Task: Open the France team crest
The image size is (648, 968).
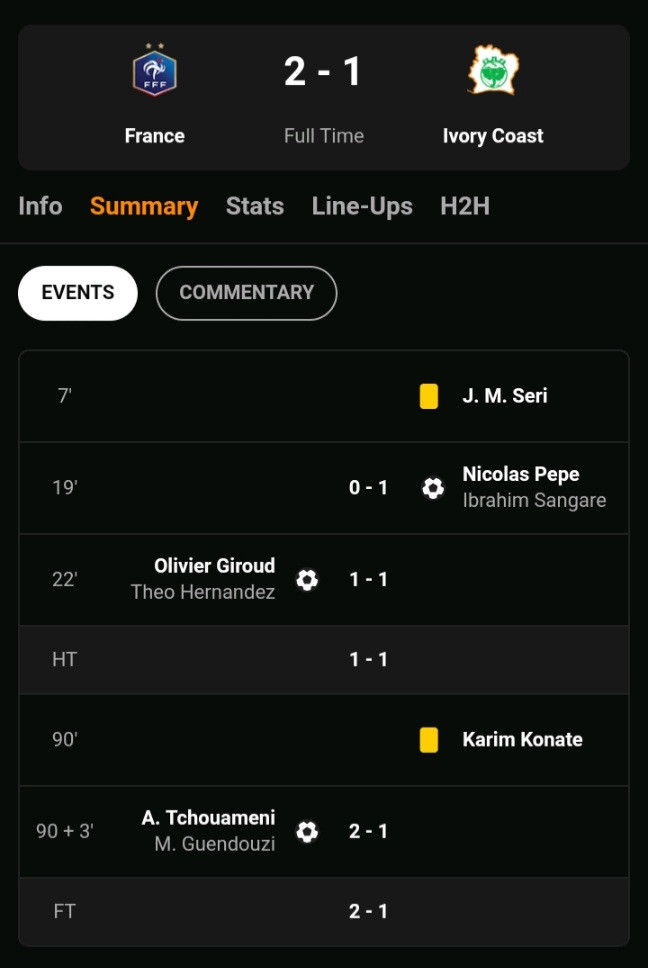Action: 154,70
